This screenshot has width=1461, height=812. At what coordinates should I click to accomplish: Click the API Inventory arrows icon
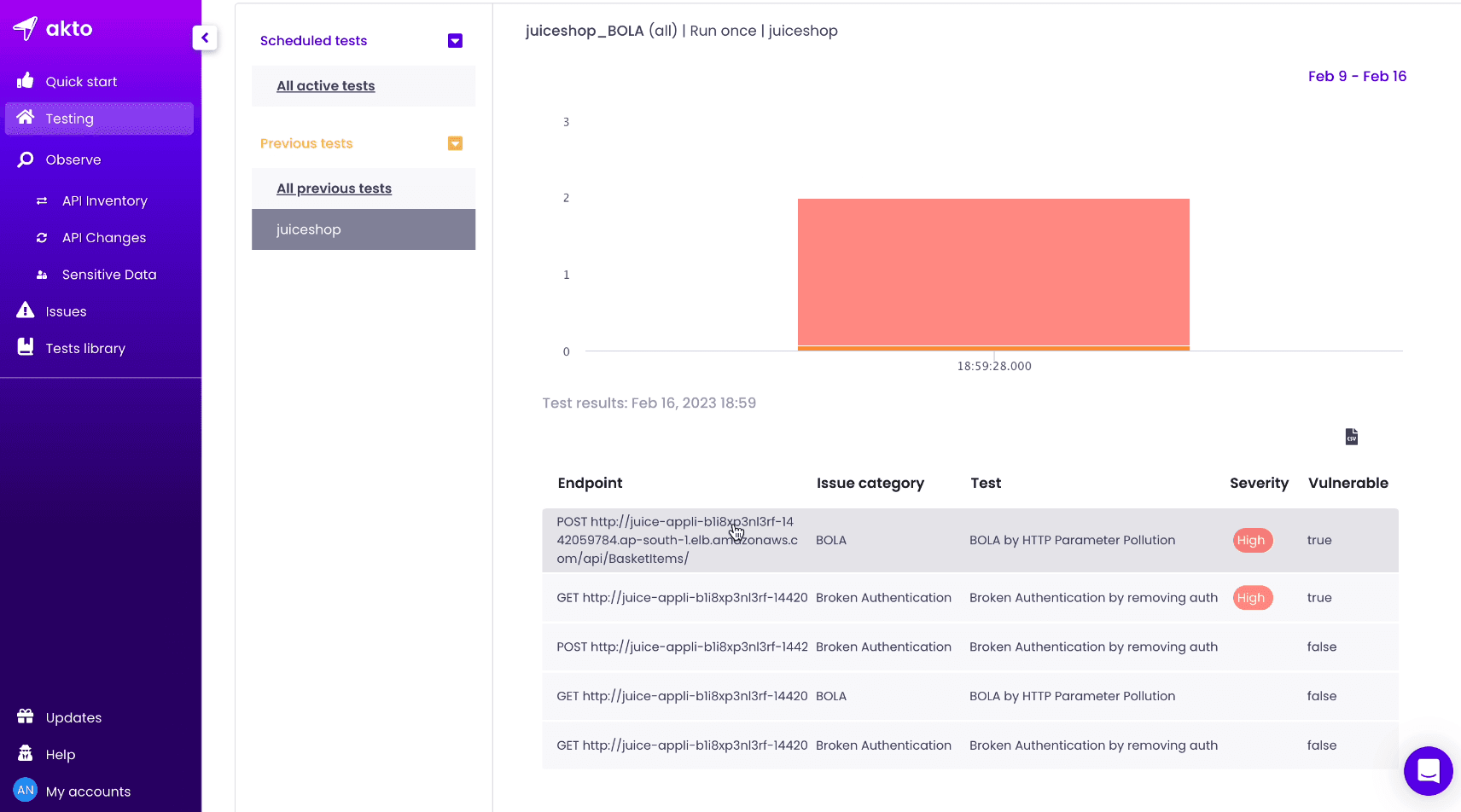(42, 200)
